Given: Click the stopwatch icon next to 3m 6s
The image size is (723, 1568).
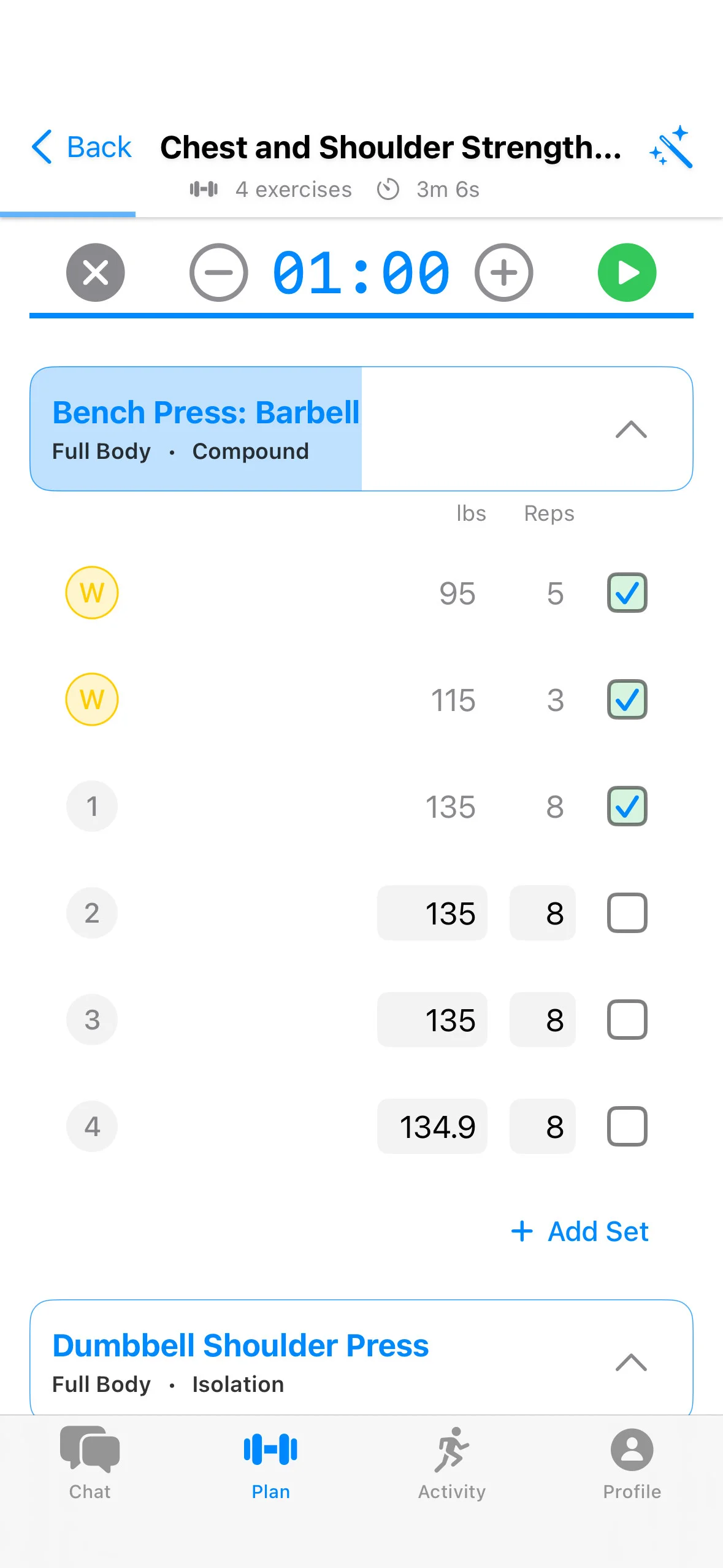Looking at the screenshot, I should pos(388,189).
